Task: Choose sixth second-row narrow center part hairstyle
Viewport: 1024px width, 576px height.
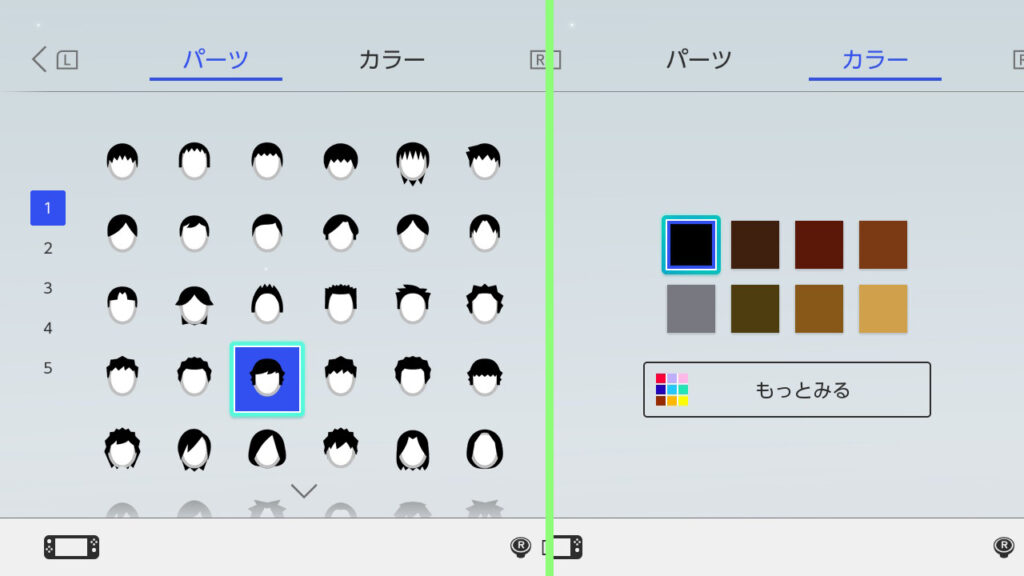Action: pyautogui.click(x=485, y=232)
